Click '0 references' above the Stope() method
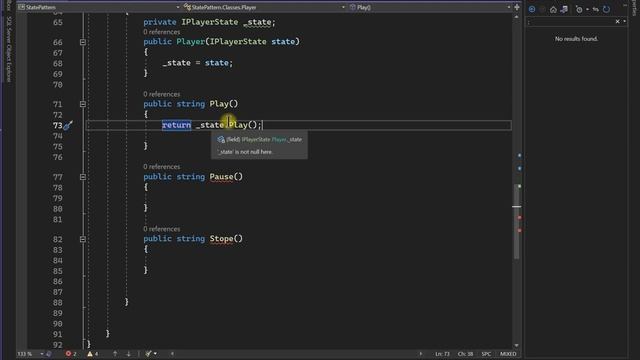Screen dimensions: 640x360 162,229
